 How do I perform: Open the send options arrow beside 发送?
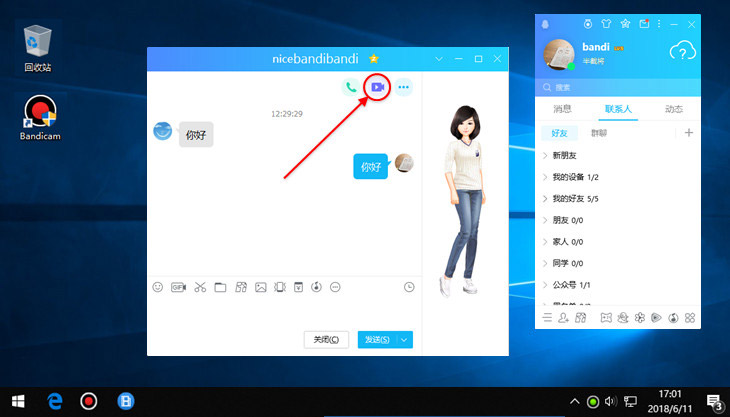[x=404, y=340]
